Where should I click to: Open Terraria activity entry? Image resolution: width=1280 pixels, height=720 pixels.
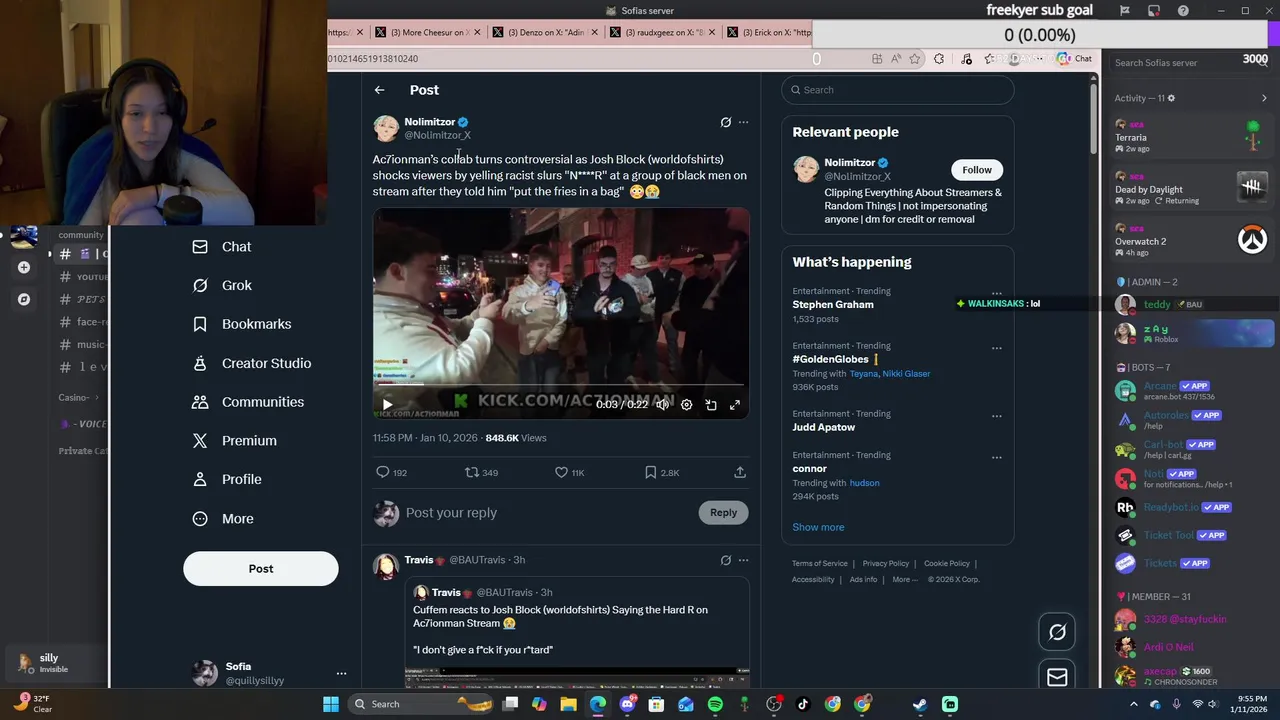tap(1191, 137)
